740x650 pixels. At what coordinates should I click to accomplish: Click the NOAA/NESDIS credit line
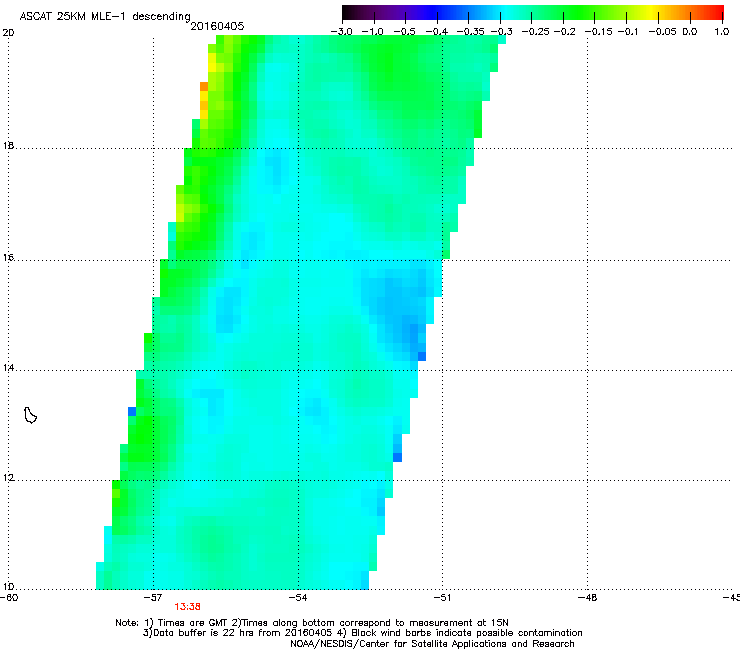432,644
